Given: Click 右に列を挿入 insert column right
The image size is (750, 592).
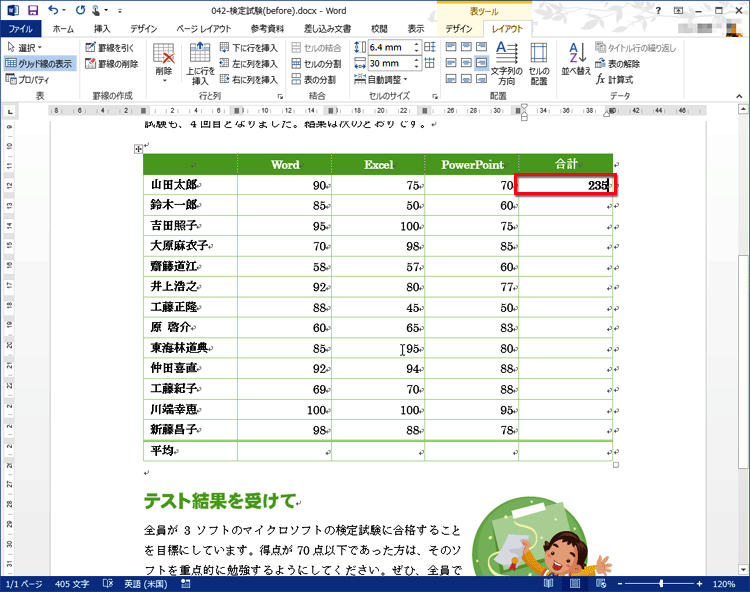Looking at the screenshot, I should point(249,79).
